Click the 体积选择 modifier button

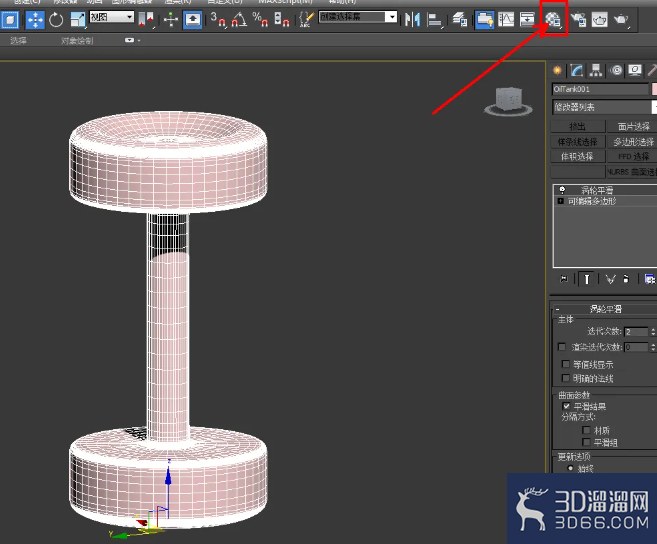point(577,156)
